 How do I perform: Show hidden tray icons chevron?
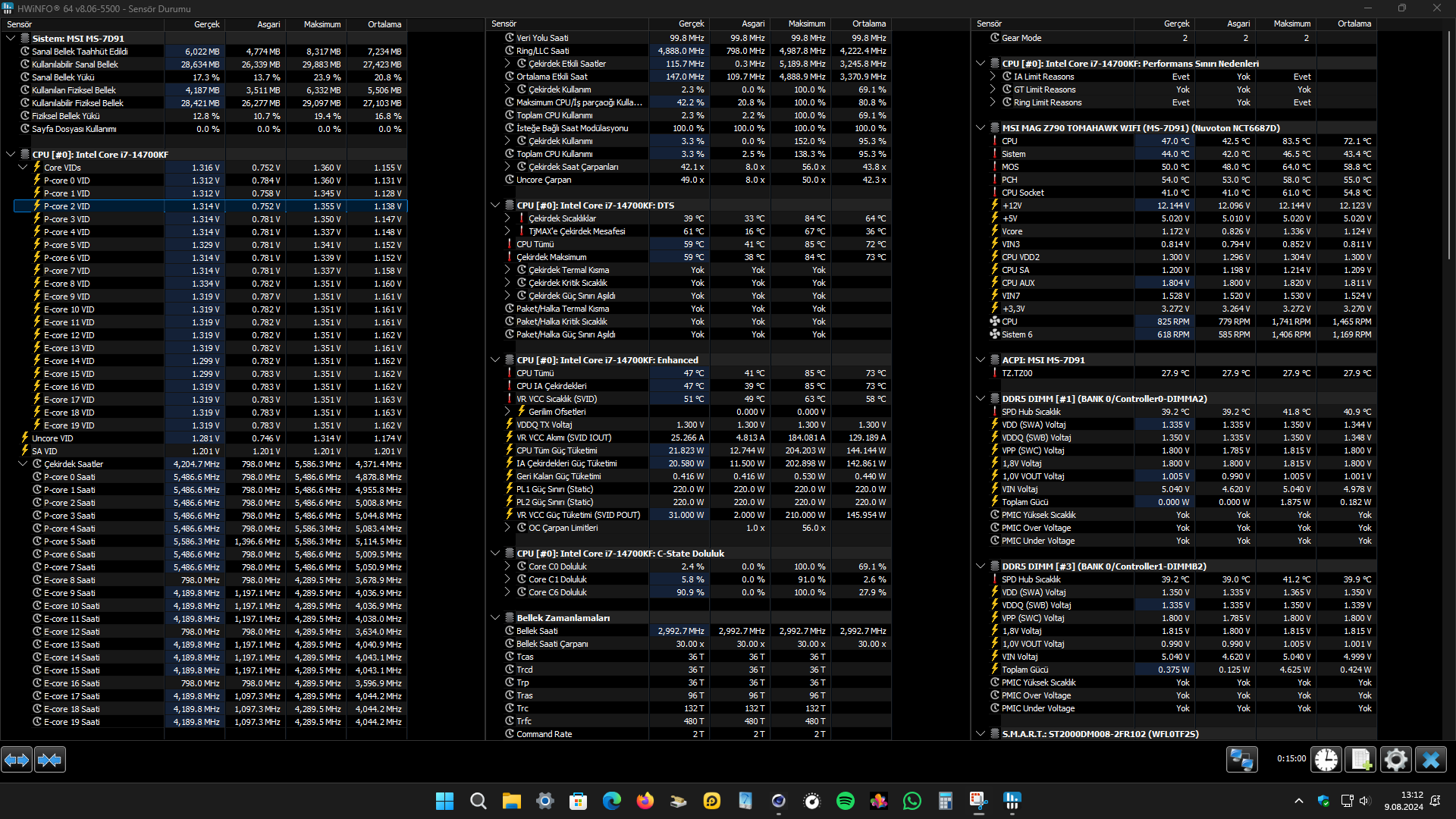[x=1299, y=801]
